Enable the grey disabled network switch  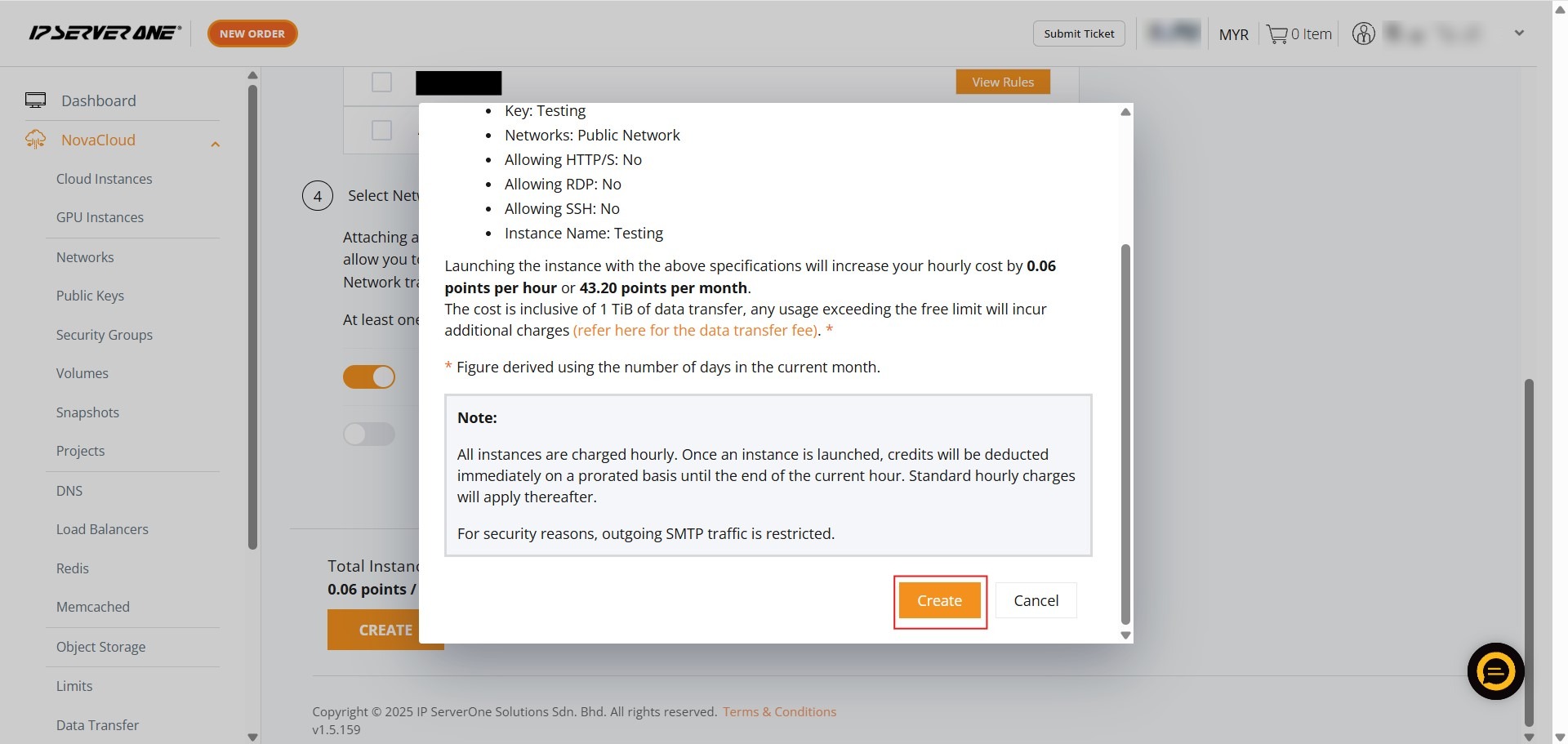[369, 434]
